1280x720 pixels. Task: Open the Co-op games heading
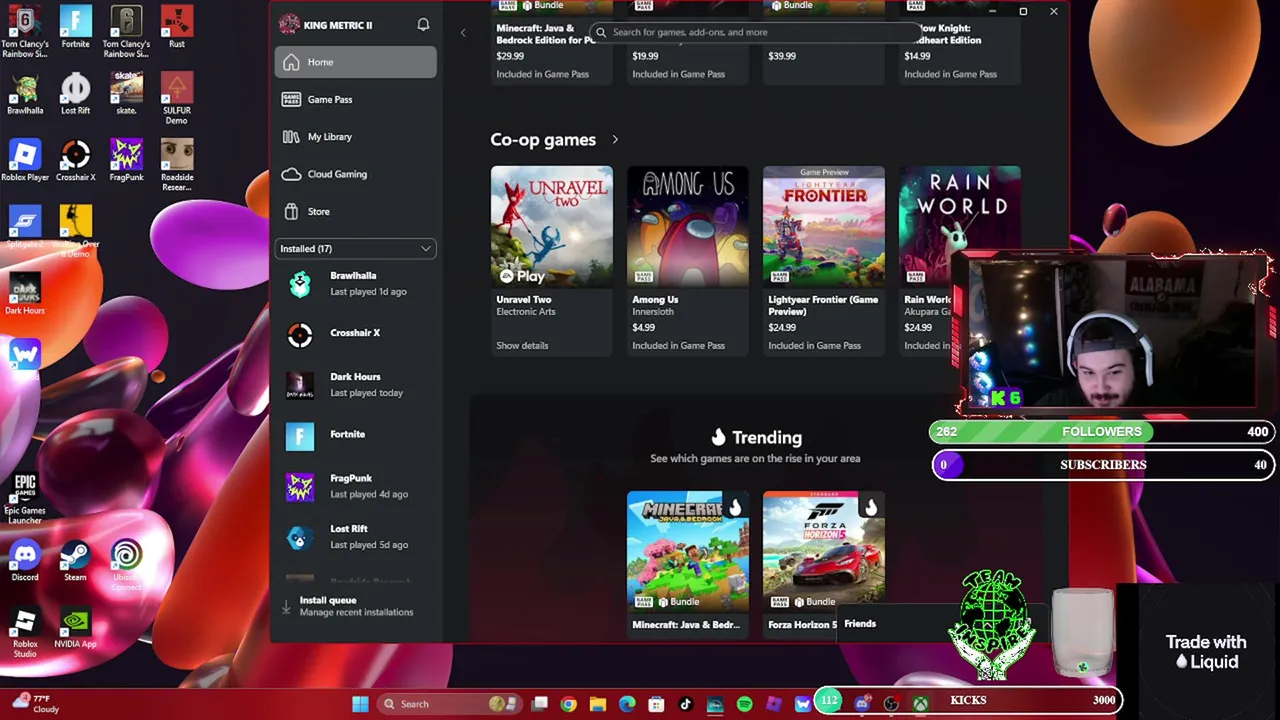(543, 140)
